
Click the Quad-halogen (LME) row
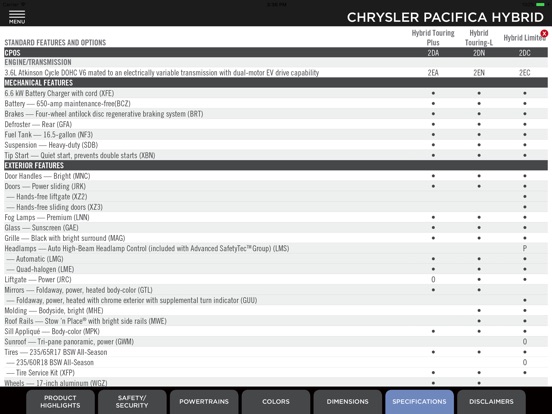point(276,269)
